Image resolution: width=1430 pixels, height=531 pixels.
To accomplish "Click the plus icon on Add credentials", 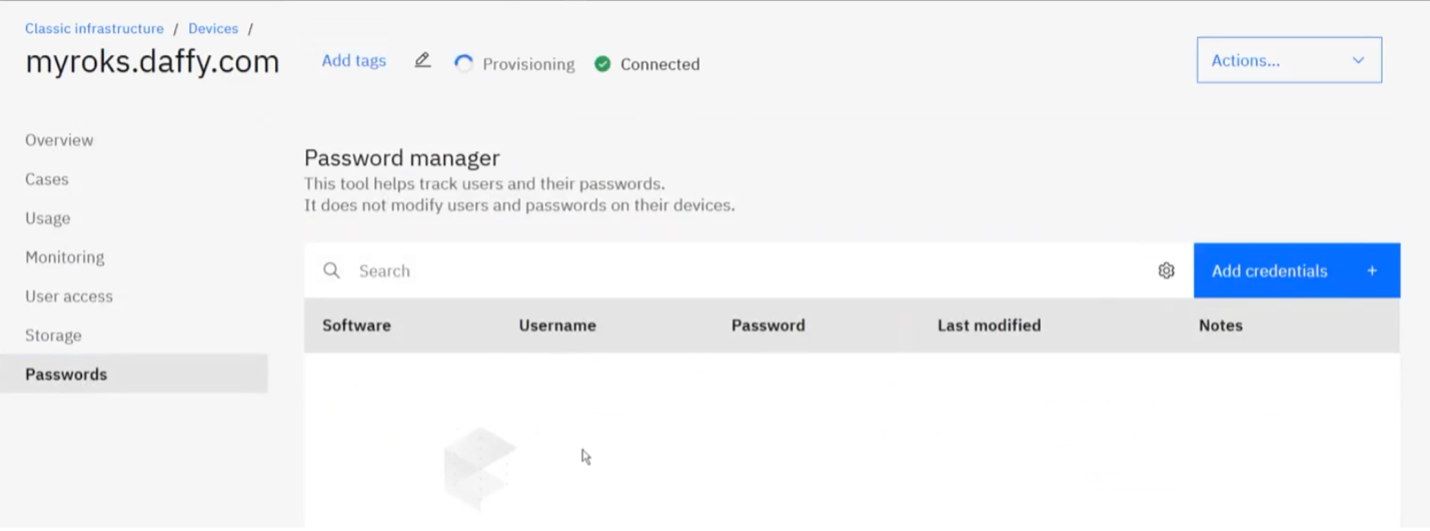I will pos(1372,271).
